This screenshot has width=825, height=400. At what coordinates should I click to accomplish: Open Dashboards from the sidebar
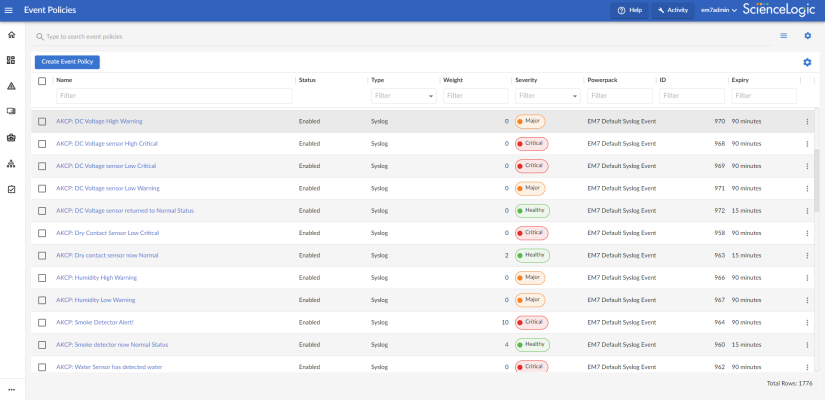11,60
